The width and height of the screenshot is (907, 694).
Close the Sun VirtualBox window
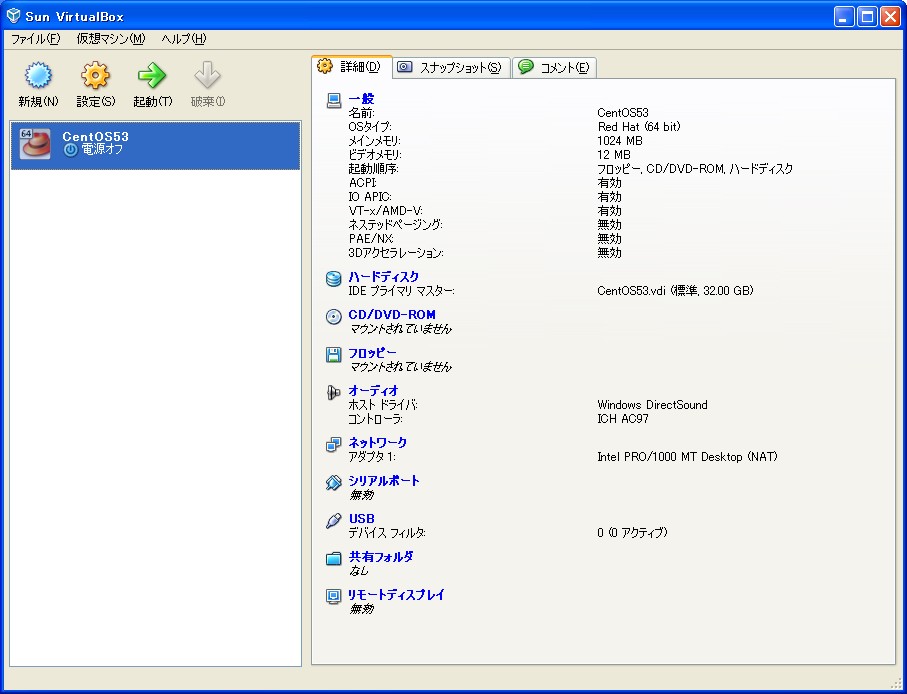pos(890,17)
